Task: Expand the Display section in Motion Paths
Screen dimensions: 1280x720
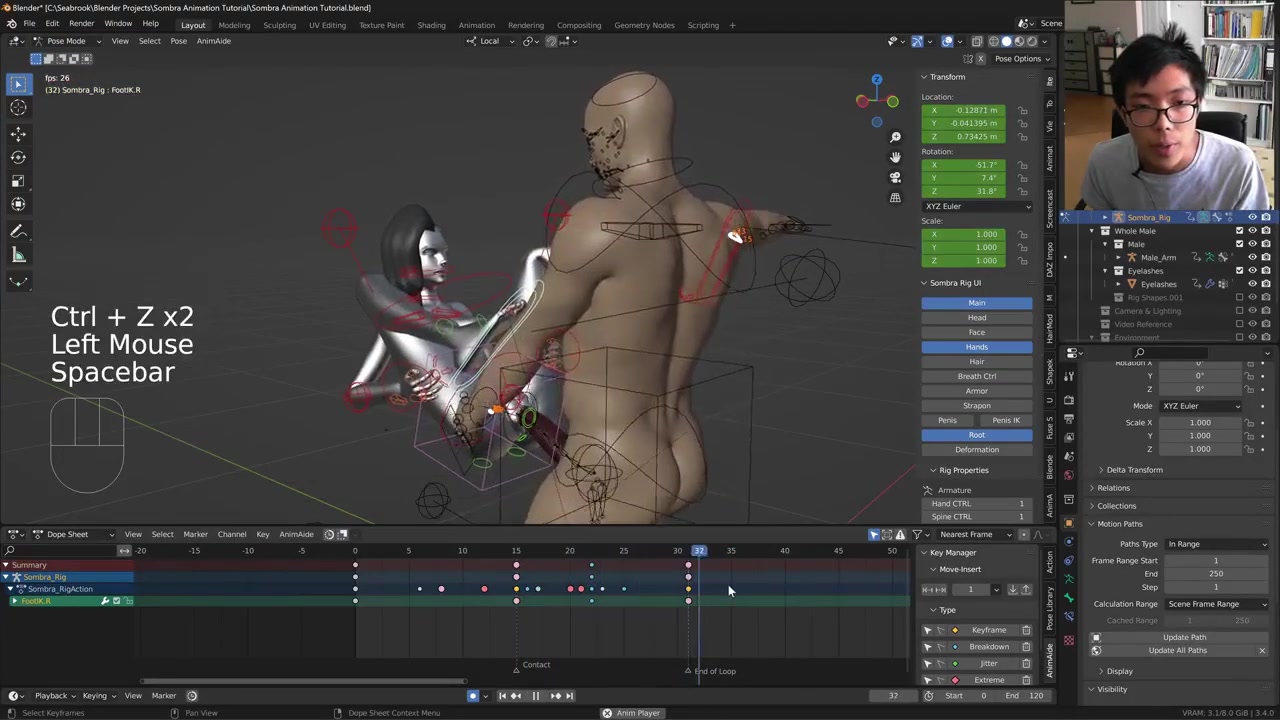Action: [1119, 671]
